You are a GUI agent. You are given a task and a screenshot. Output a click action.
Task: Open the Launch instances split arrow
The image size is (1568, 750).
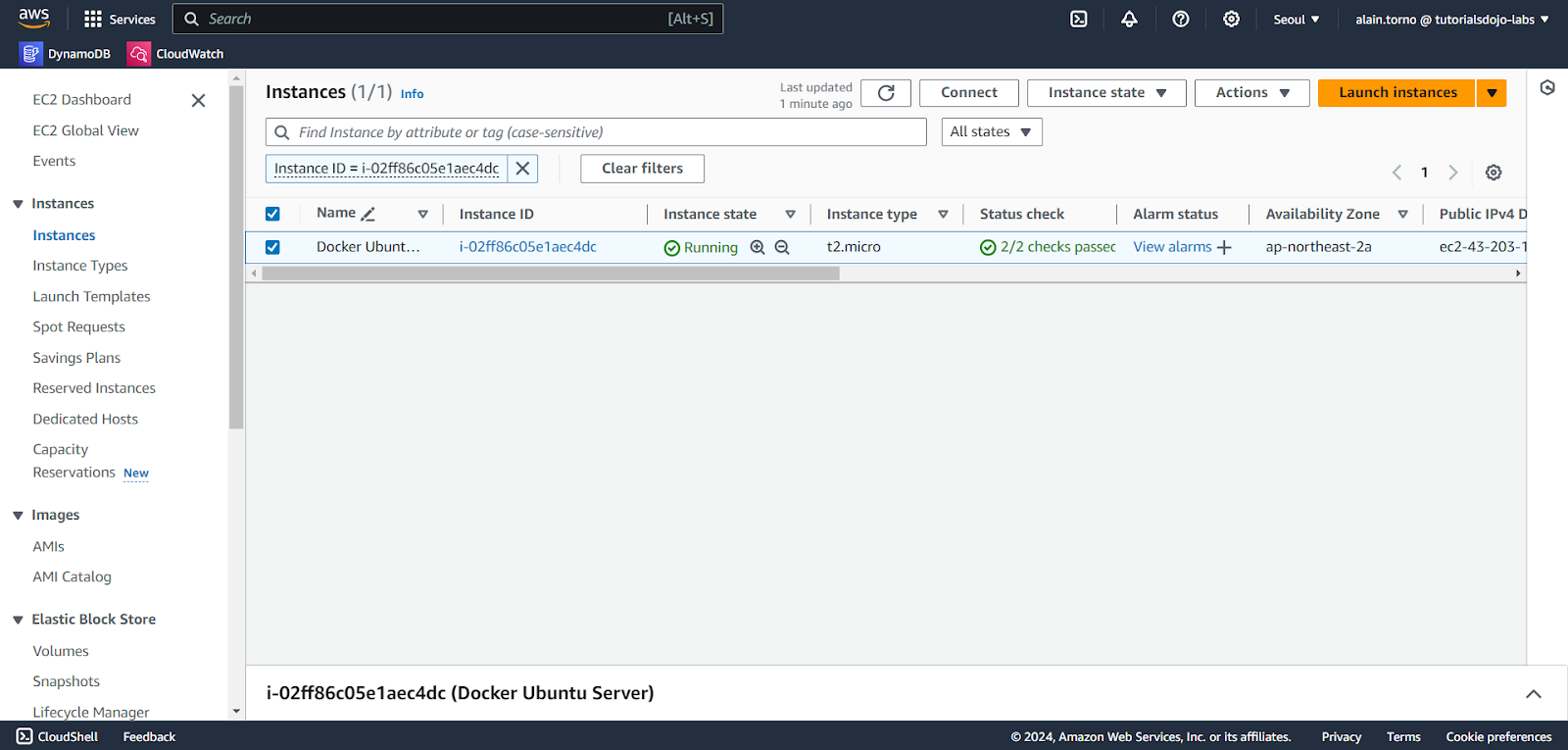pos(1492,93)
